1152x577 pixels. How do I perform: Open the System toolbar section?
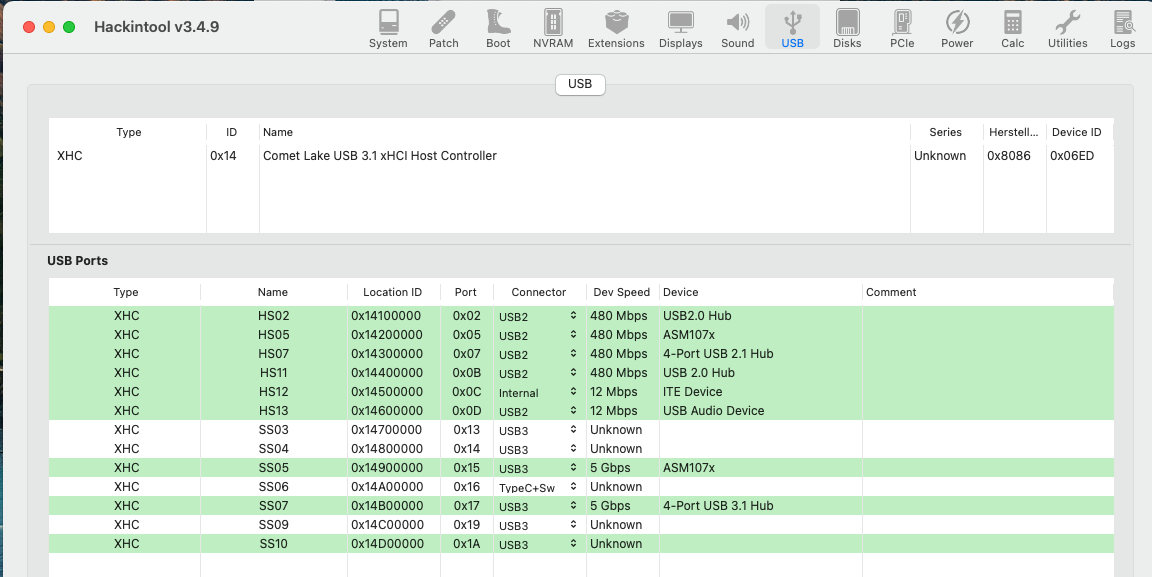387,28
